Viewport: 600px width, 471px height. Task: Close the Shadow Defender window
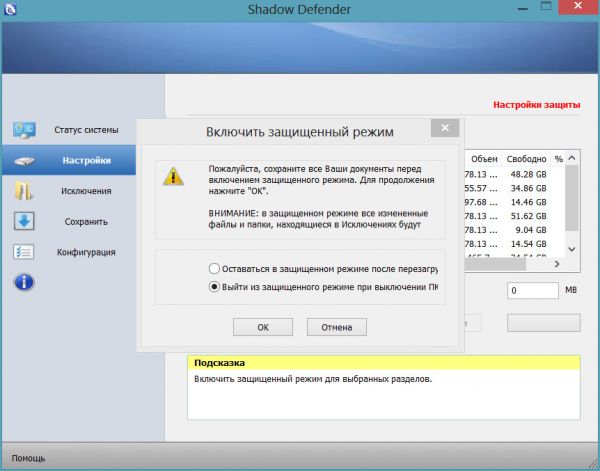pyautogui.click(x=578, y=6)
